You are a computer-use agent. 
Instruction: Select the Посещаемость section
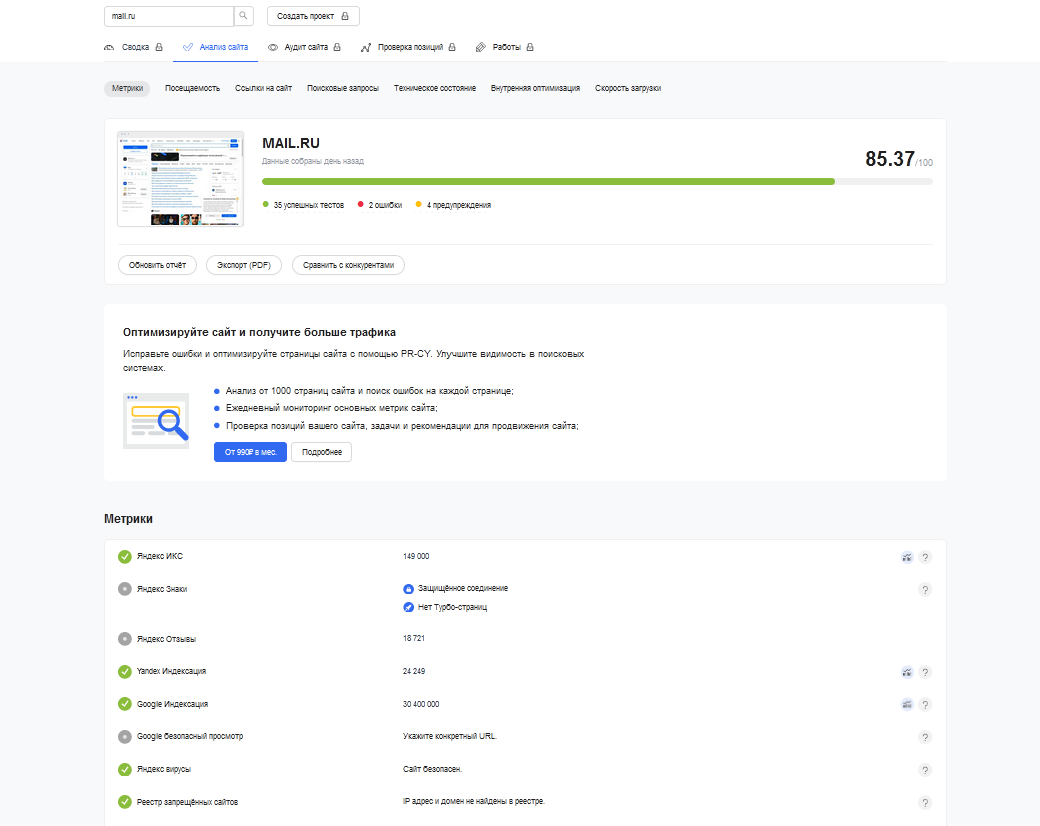pos(192,88)
